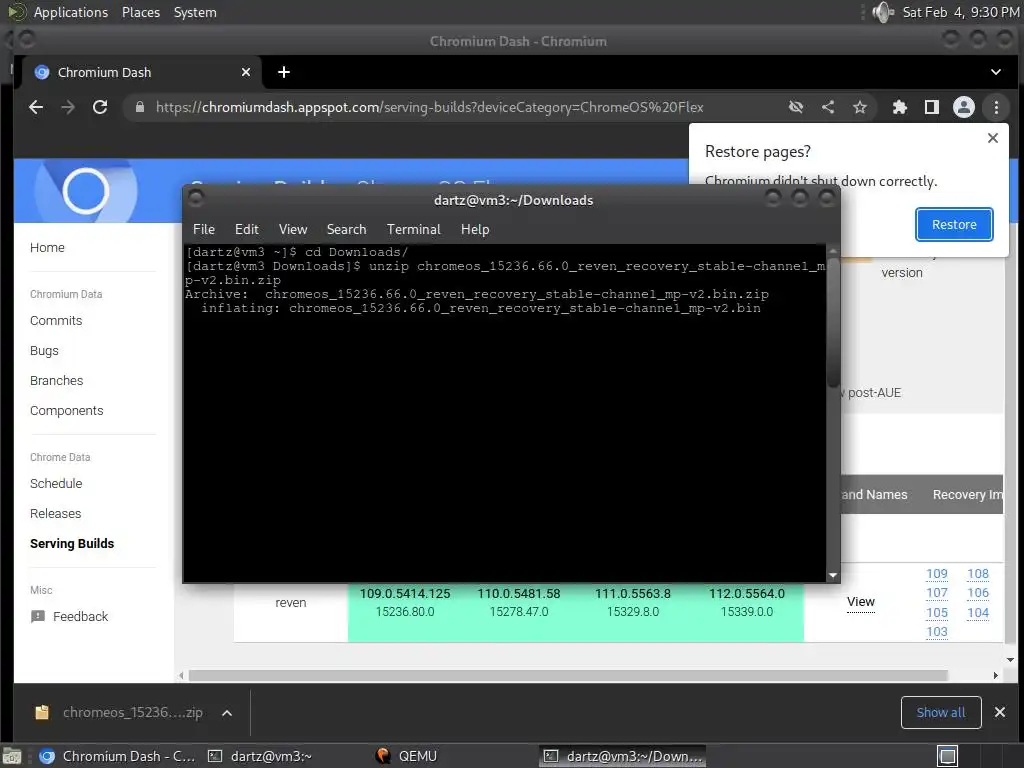Open recovery image 103 link

tap(936, 632)
